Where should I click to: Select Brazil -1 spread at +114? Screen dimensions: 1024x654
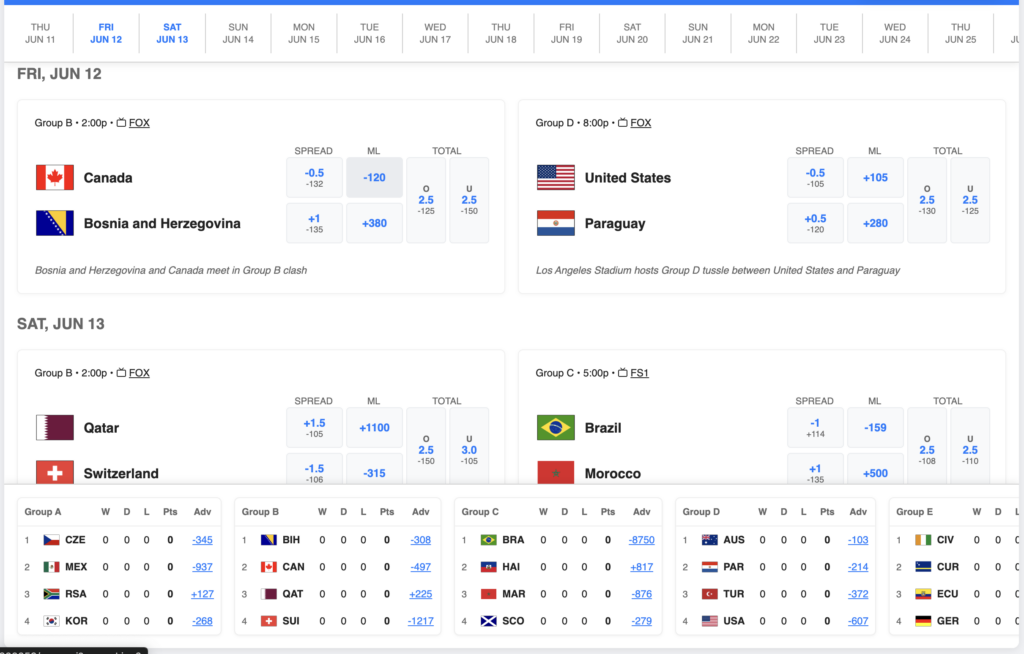click(x=815, y=428)
